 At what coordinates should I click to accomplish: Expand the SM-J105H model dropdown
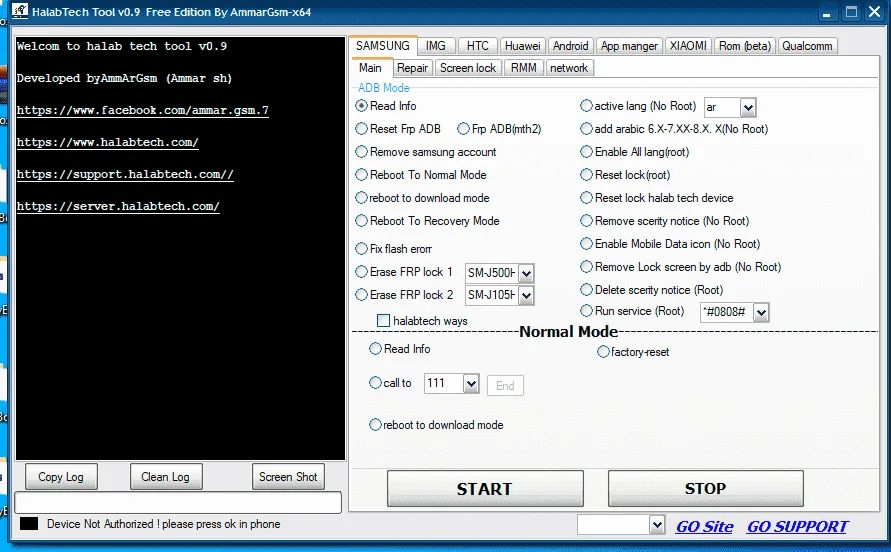(x=526, y=296)
